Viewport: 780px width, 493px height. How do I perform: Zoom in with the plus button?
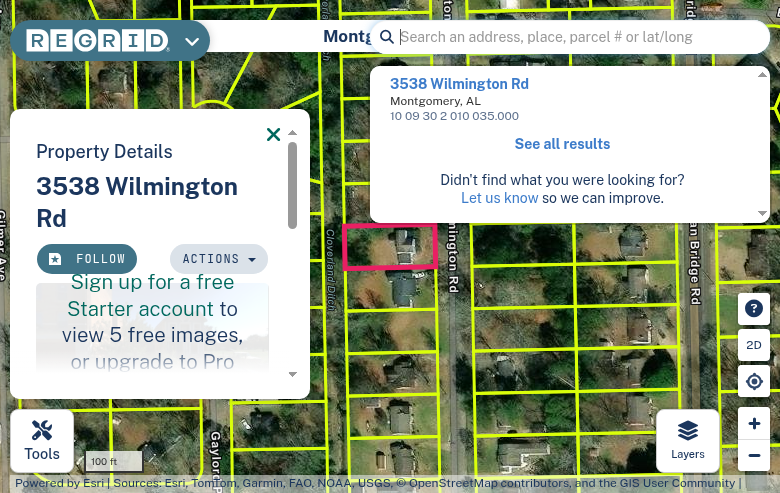pyautogui.click(x=754, y=423)
